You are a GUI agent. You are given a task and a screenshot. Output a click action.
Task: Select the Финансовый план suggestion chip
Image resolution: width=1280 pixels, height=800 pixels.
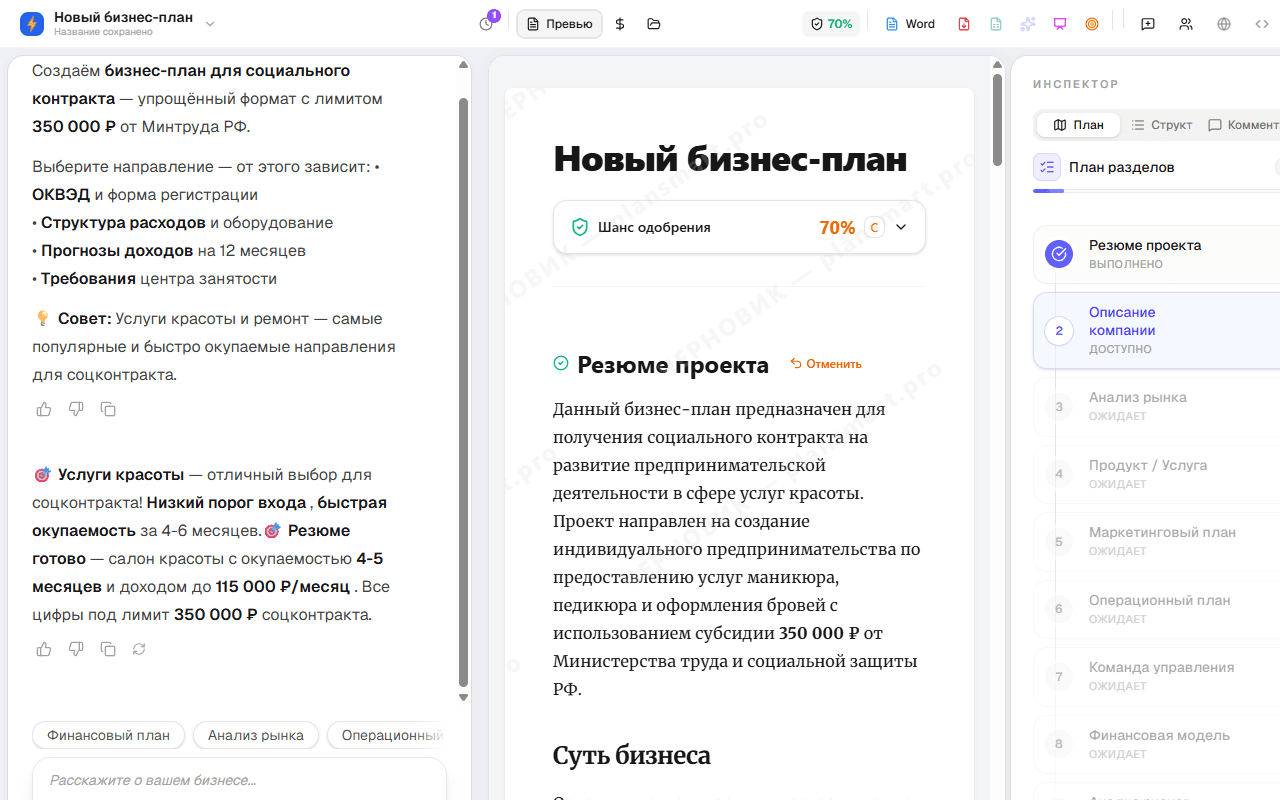(108, 735)
